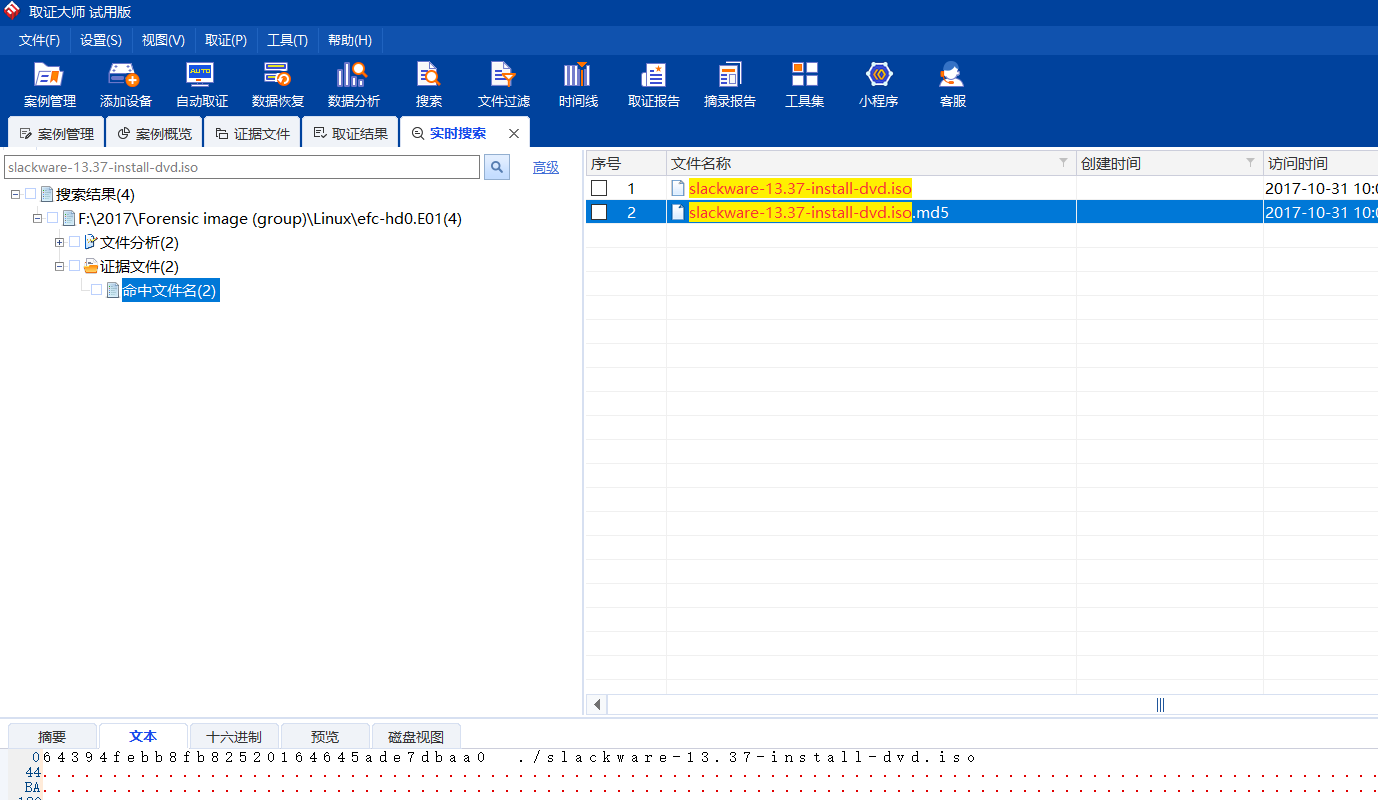This screenshot has width=1378, height=800.
Task: Switch to the 十六进制 bottom tab
Action: [234, 737]
